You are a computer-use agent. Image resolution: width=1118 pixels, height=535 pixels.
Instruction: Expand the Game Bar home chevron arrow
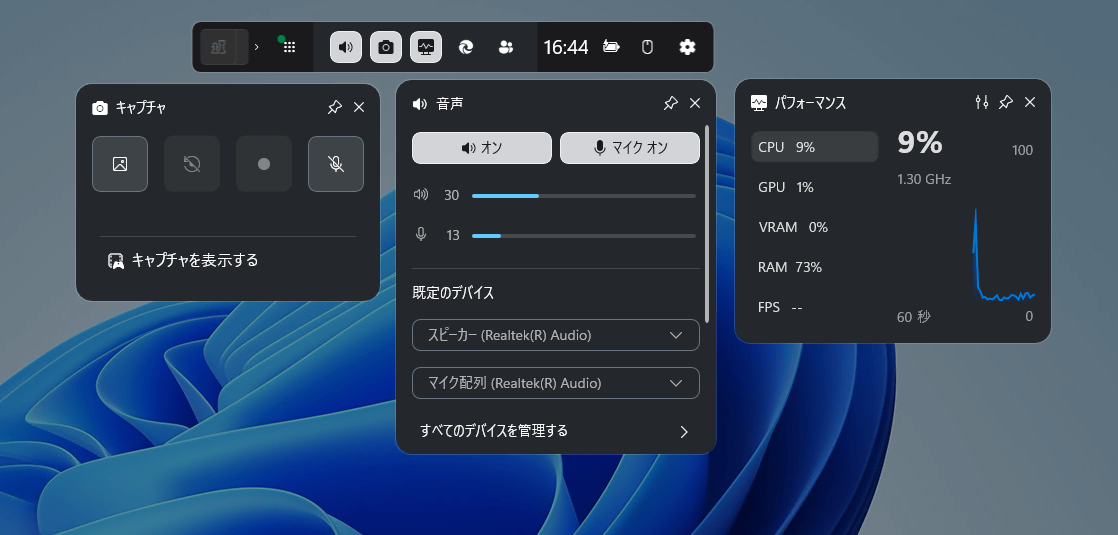257,47
